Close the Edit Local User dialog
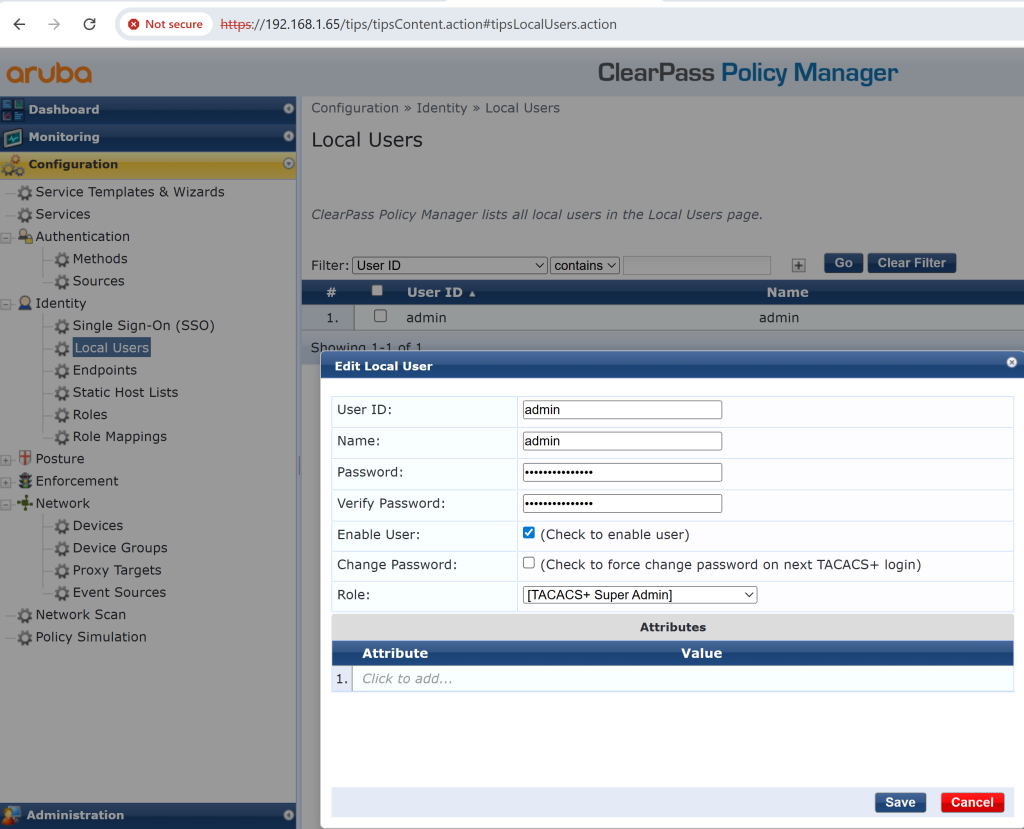 click(1011, 363)
